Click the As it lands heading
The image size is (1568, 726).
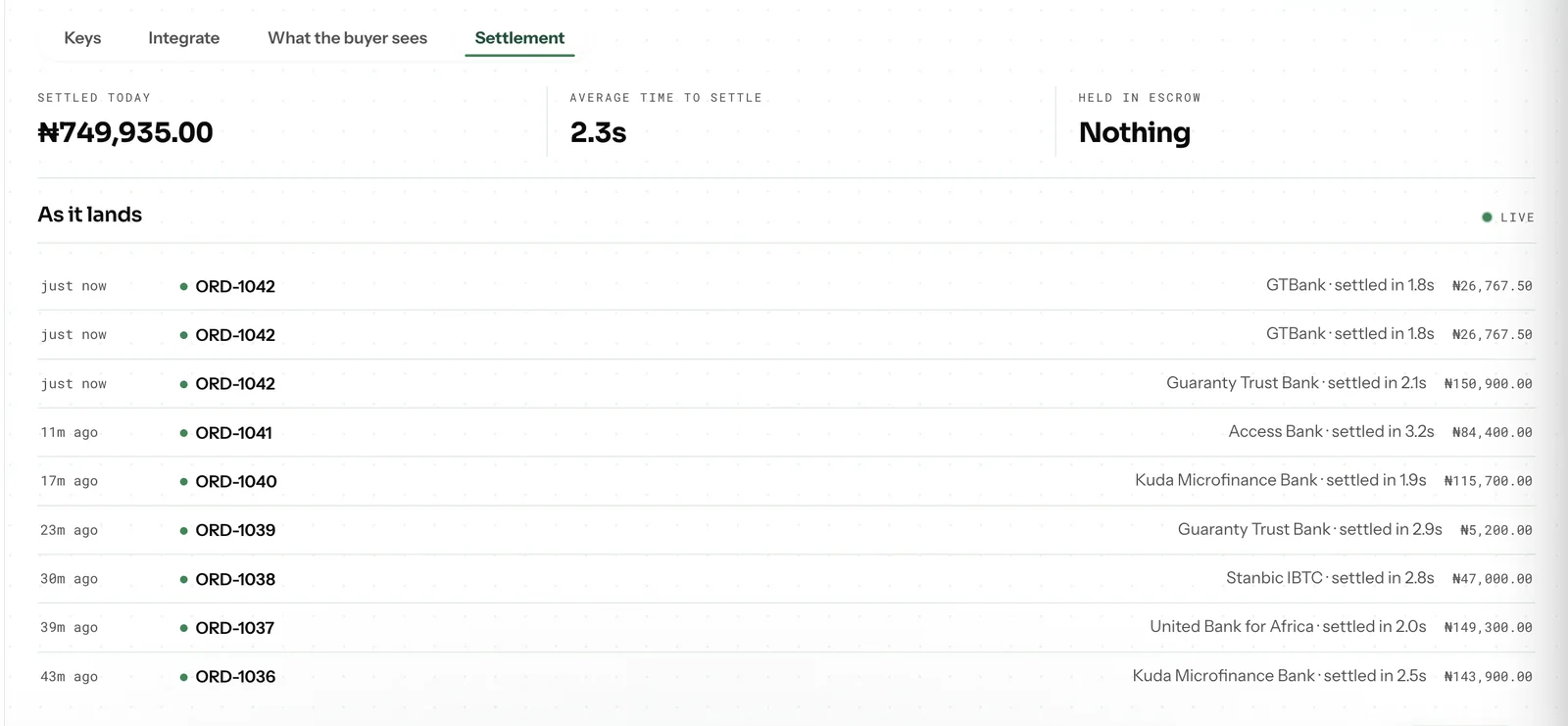[90, 215]
